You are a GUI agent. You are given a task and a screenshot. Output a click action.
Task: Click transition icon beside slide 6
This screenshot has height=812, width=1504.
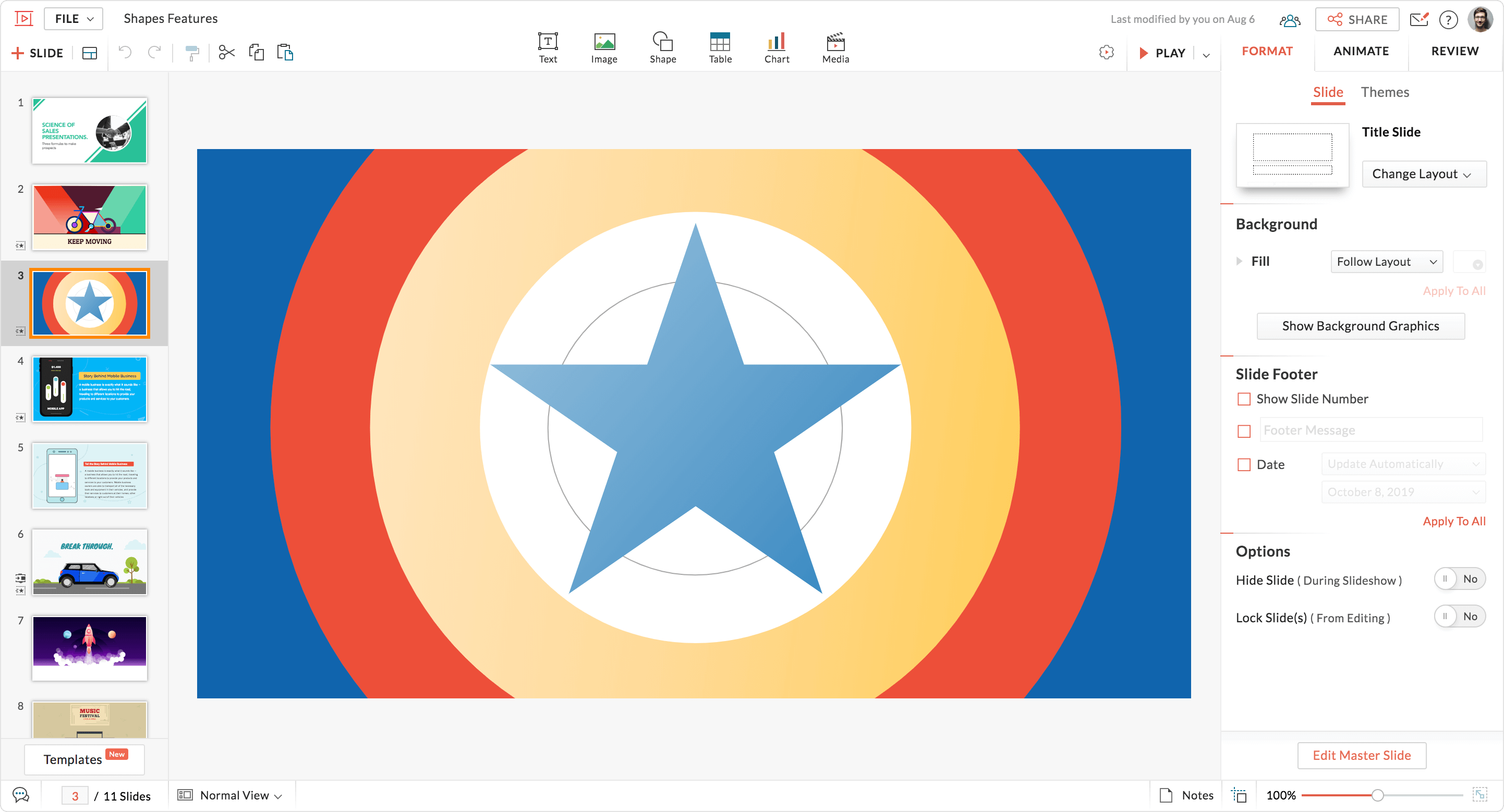coord(20,578)
